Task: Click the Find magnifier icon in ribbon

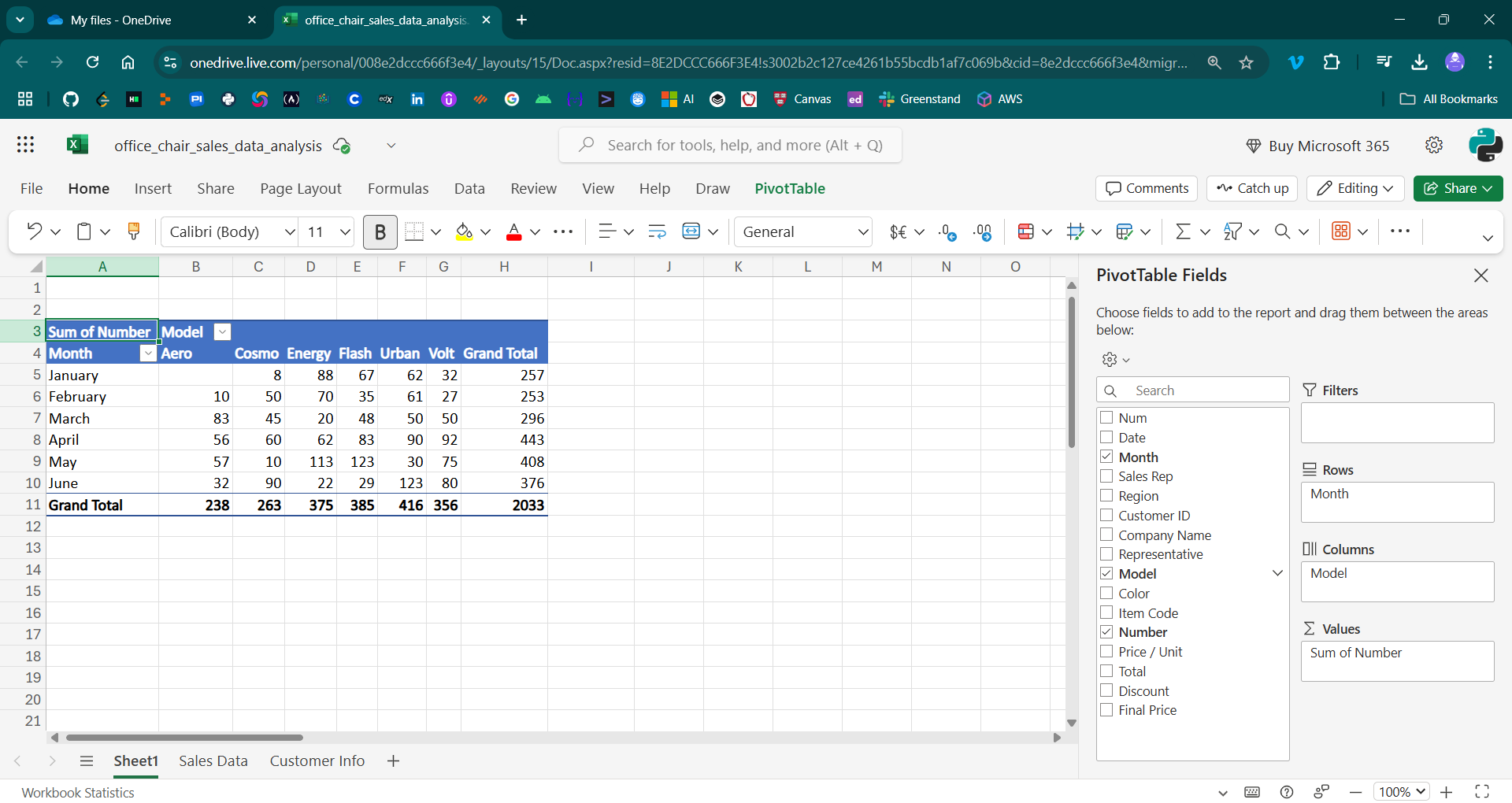Action: [1282, 231]
